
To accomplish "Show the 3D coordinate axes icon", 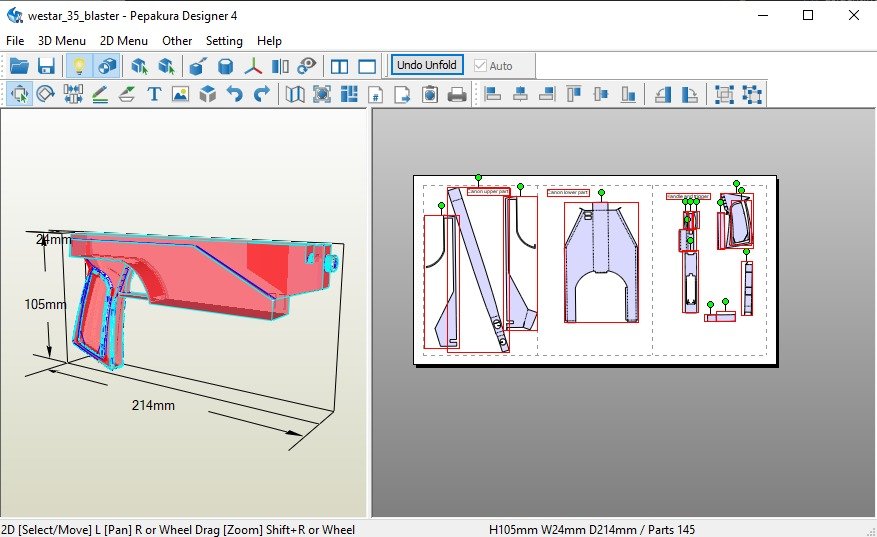I will [x=253, y=66].
